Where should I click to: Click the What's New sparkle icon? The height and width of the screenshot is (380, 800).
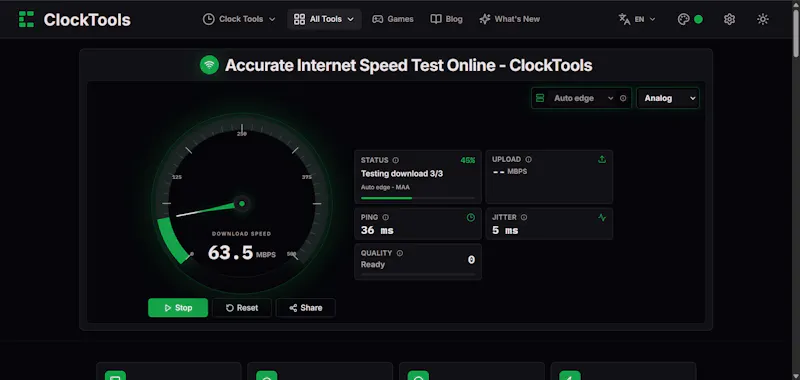click(x=485, y=19)
